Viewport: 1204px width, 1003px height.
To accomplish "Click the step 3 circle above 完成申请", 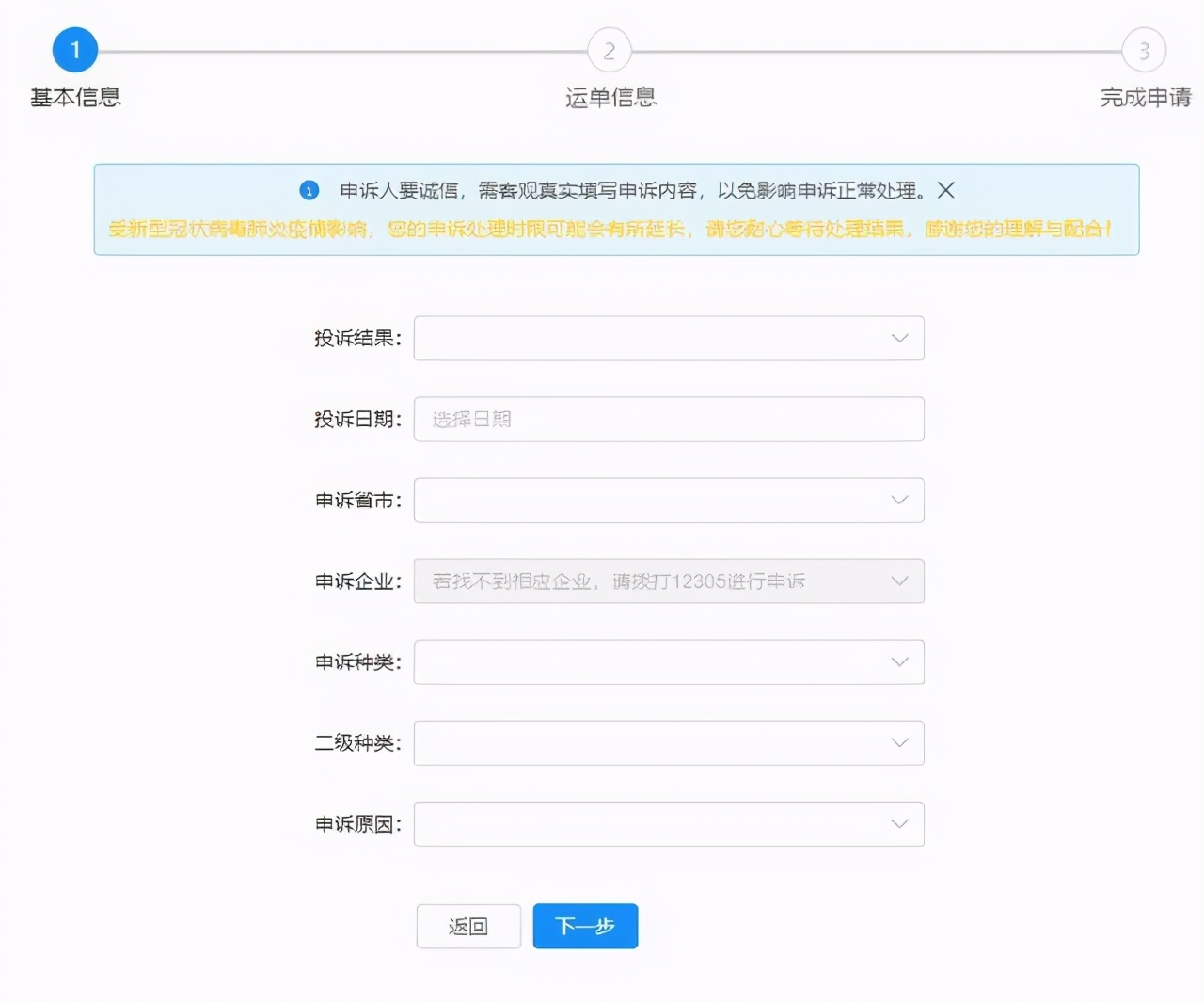I will 1144,50.
